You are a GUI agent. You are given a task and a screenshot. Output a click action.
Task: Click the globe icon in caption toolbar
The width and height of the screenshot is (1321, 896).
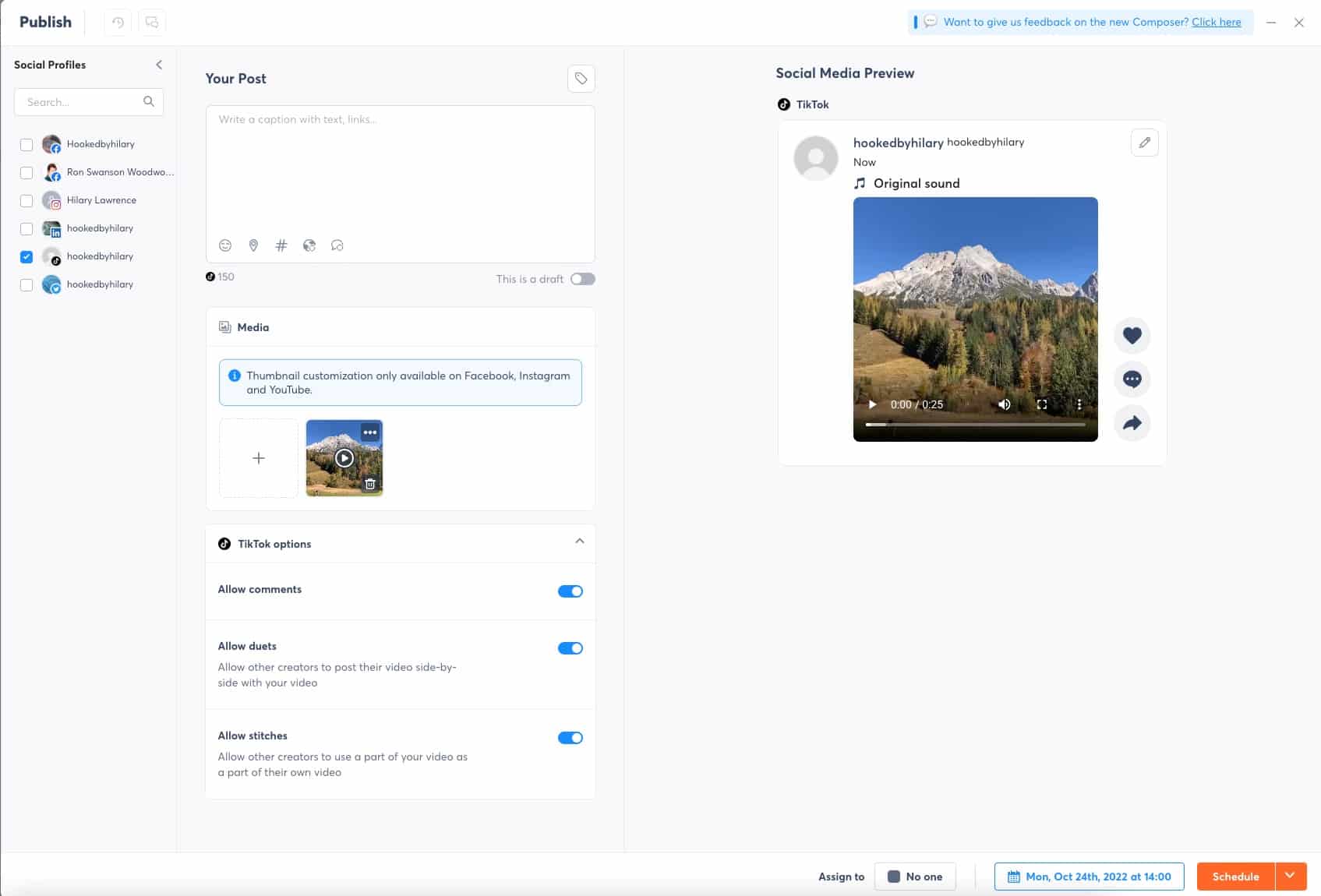click(309, 245)
